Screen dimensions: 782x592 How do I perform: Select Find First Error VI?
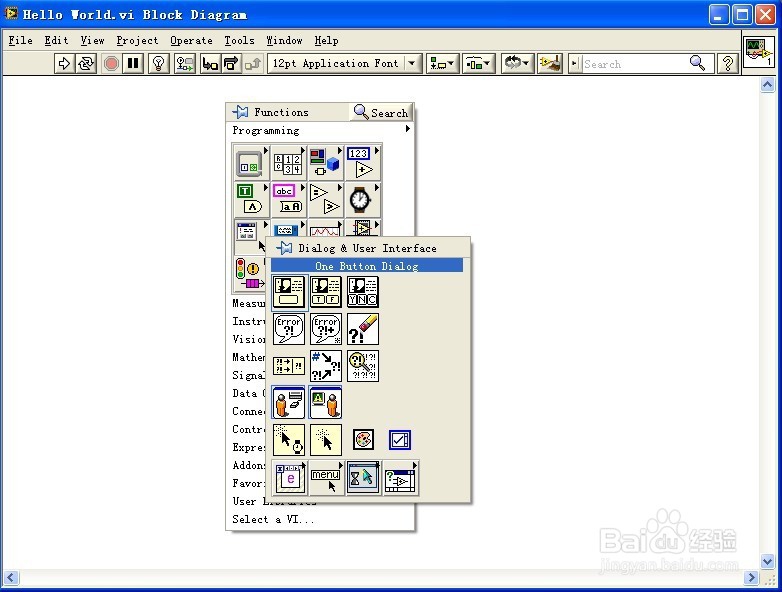[x=363, y=366]
